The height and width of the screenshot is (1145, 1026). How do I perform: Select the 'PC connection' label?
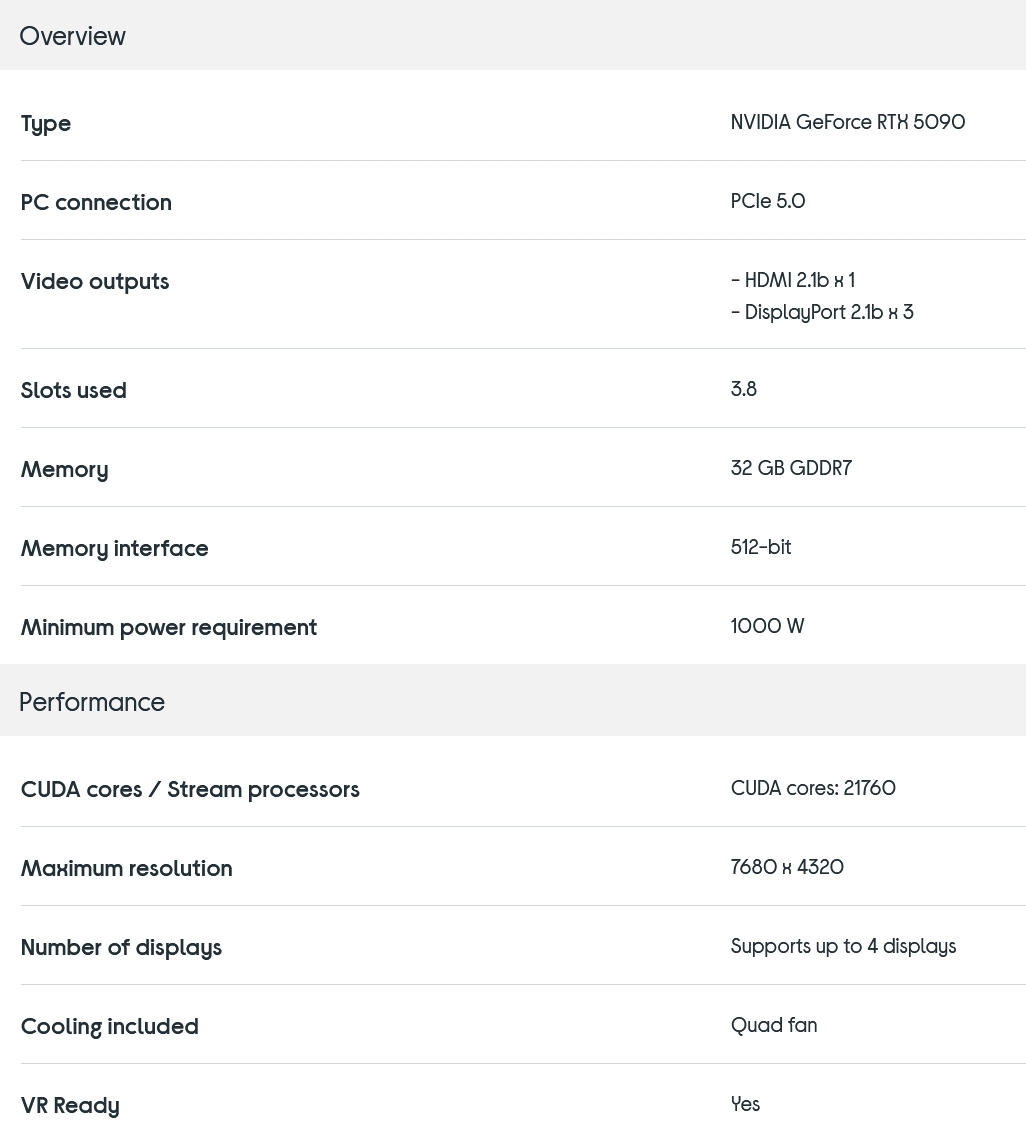click(x=96, y=202)
